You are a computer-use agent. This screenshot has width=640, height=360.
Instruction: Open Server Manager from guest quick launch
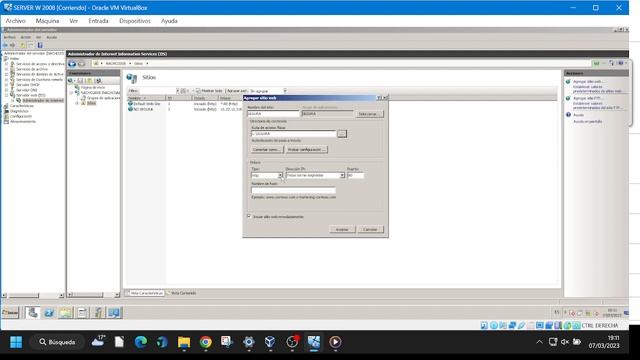pos(33,313)
